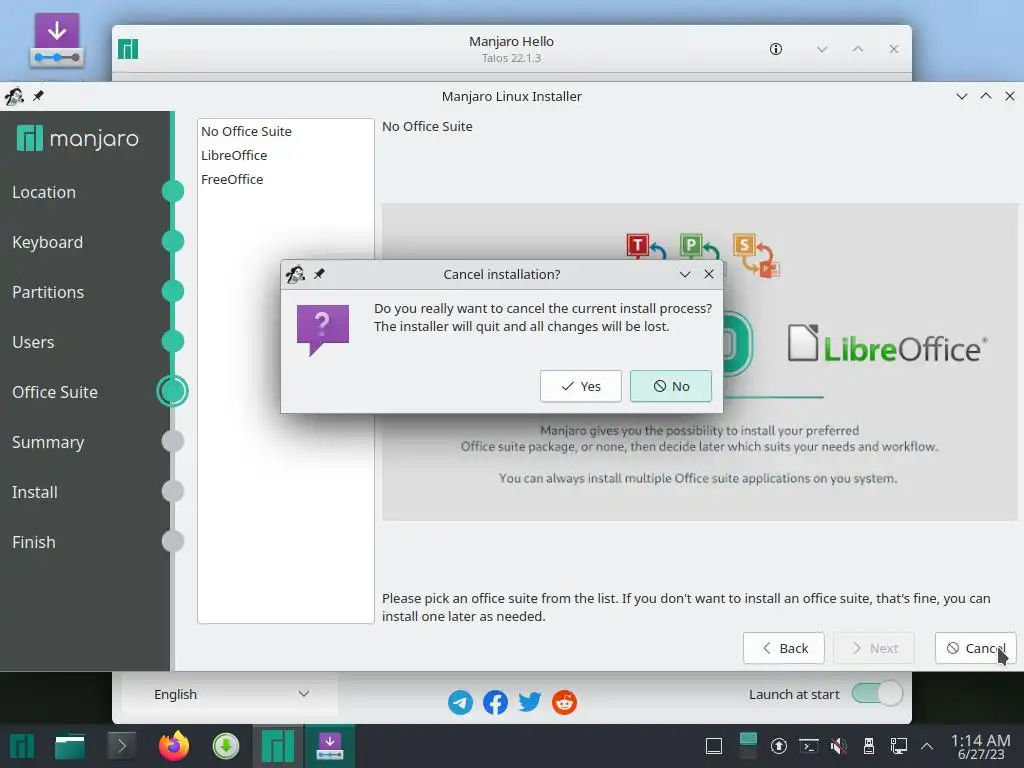Go to the Users step in the sidebar
The height and width of the screenshot is (768, 1024).
[x=33, y=342]
